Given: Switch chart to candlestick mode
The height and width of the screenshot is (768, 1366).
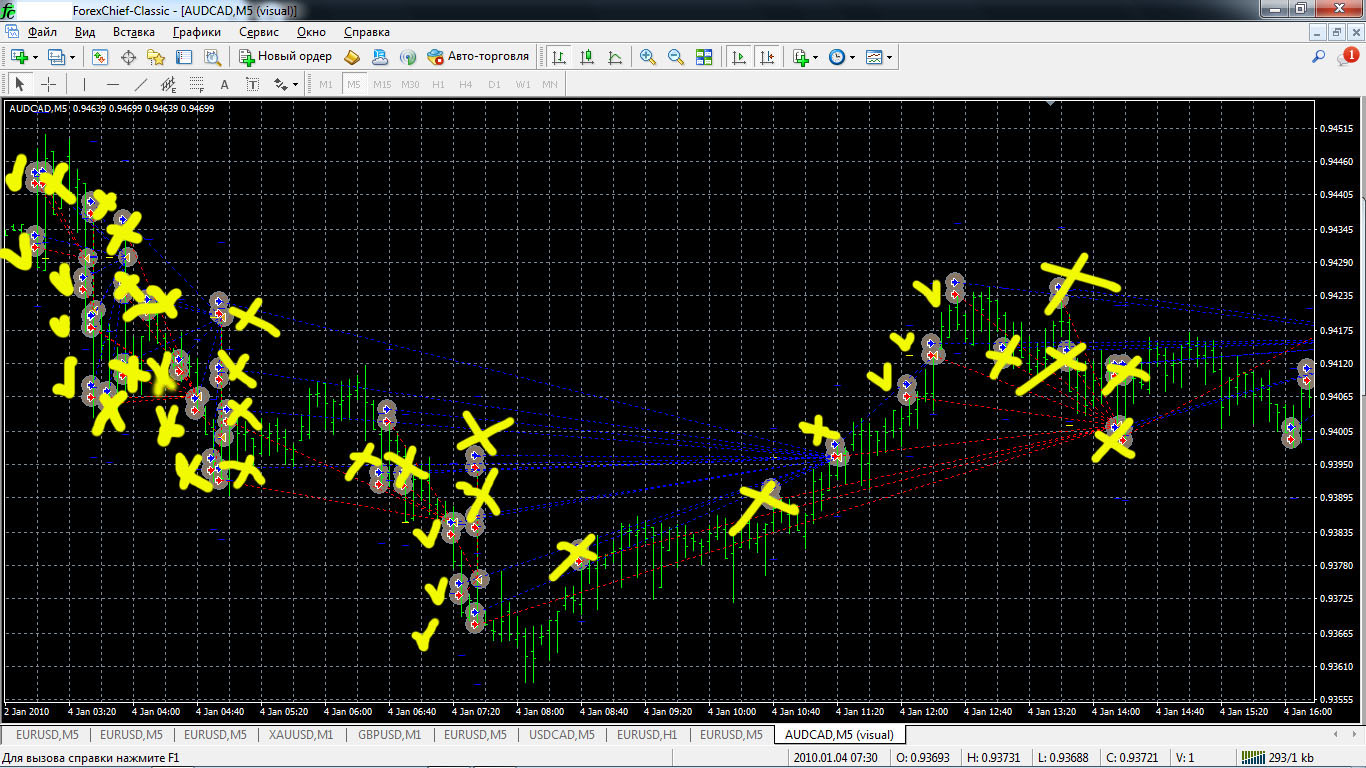Looking at the screenshot, I should pyautogui.click(x=587, y=57).
